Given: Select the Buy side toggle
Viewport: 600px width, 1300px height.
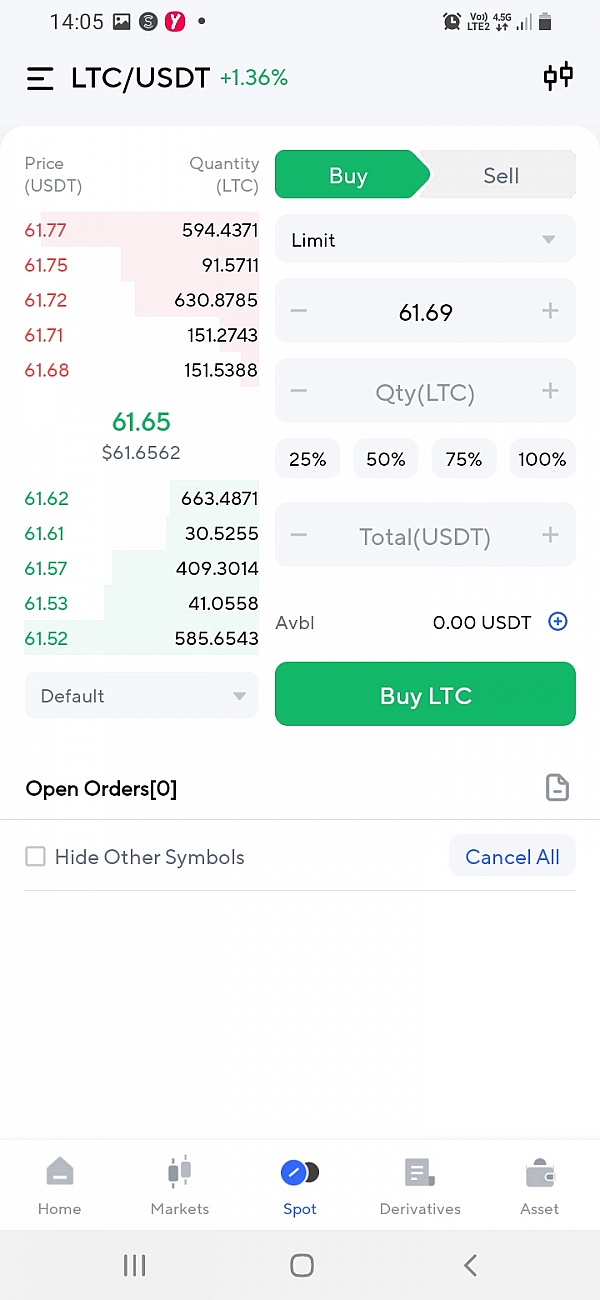Looking at the screenshot, I should [348, 176].
